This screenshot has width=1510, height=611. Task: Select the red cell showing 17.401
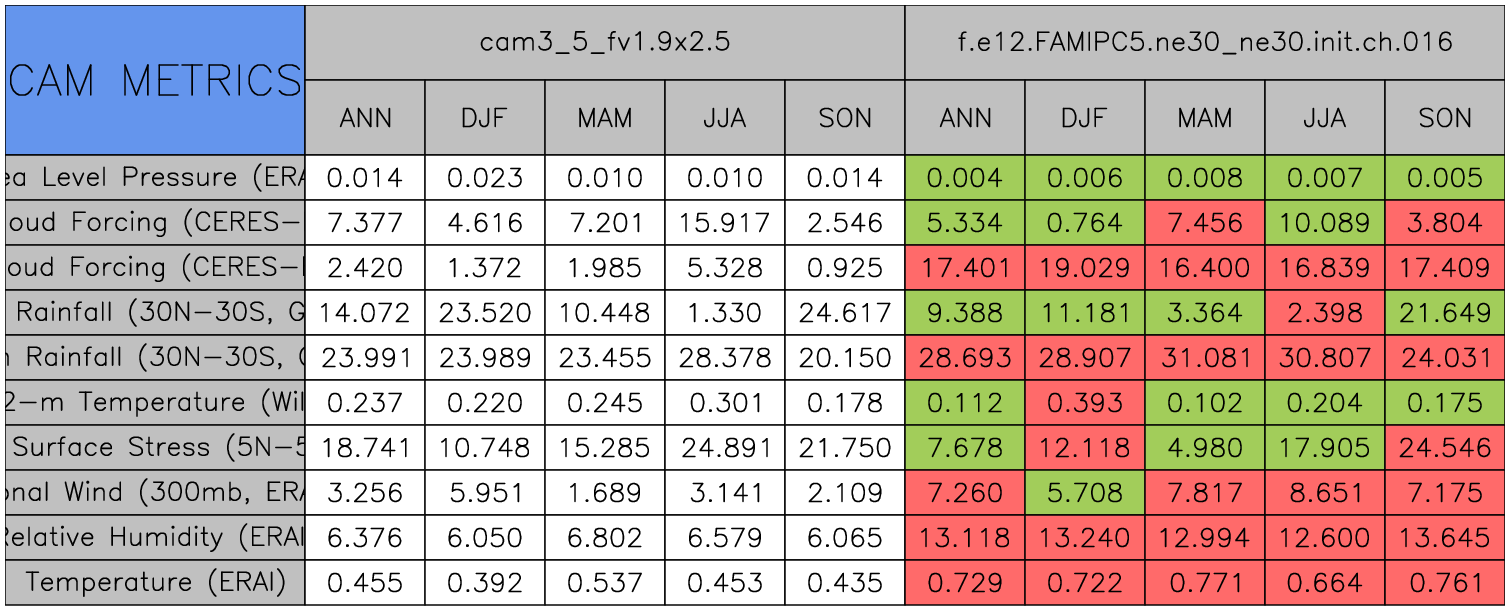[x=965, y=268]
